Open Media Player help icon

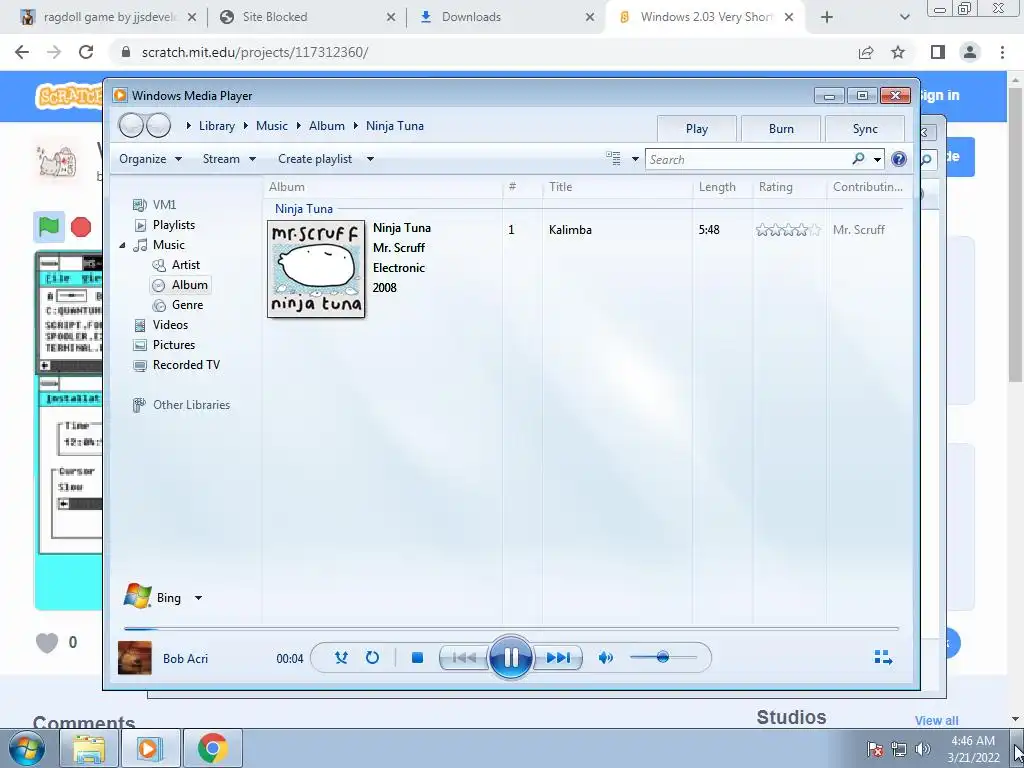pyautogui.click(x=899, y=159)
